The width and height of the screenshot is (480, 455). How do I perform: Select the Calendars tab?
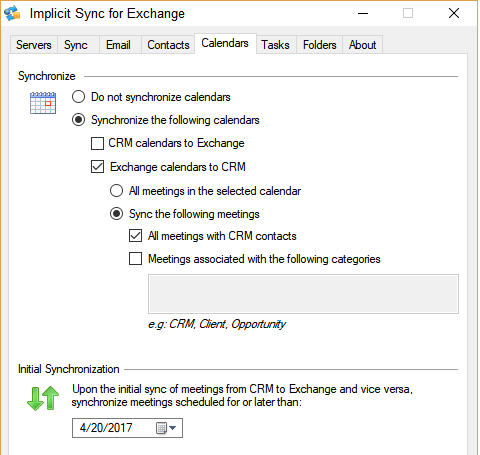click(x=225, y=43)
